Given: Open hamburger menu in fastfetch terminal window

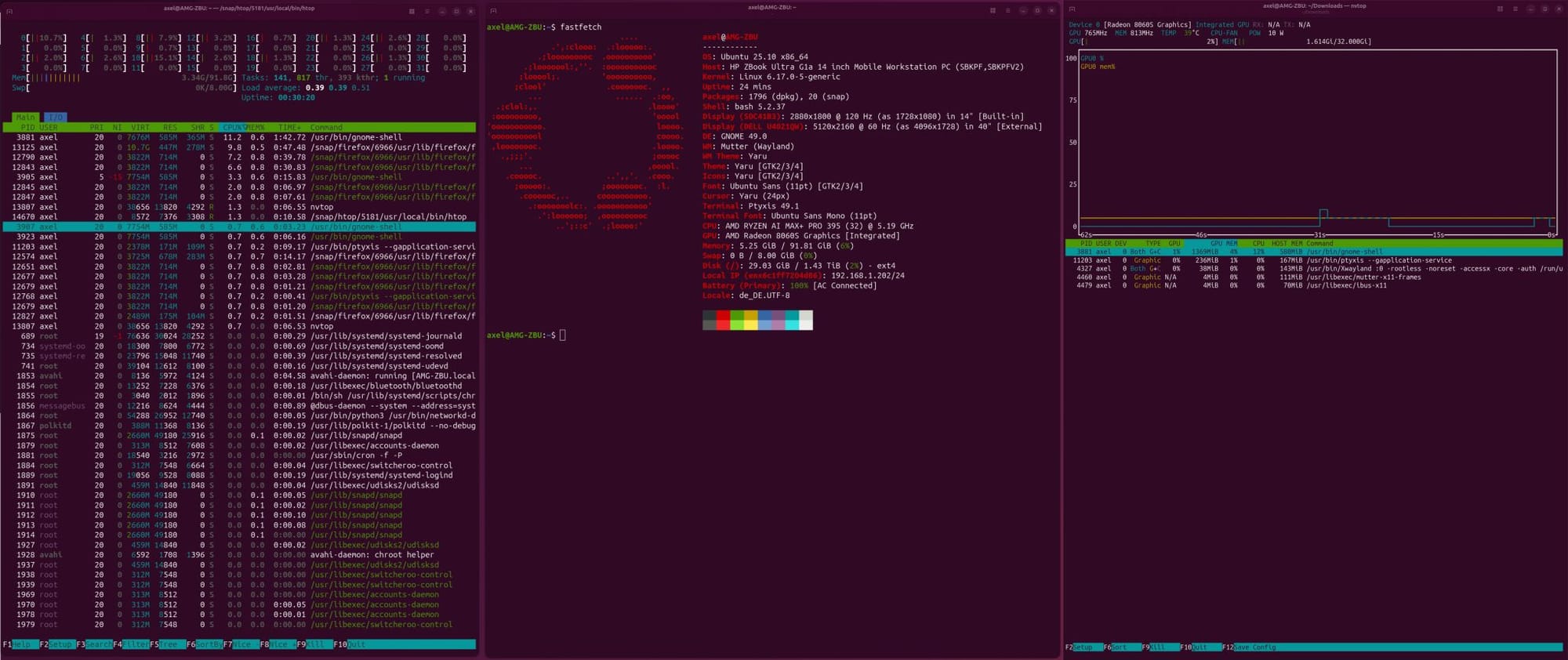Looking at the screenshot, I should [x=1008, y=10].
